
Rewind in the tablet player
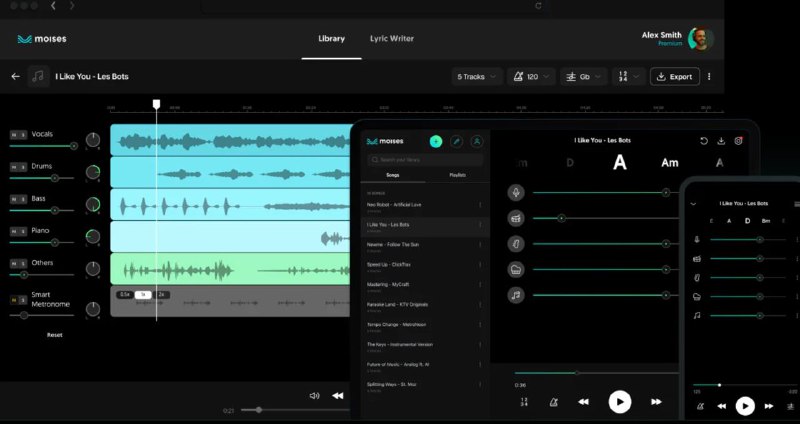click(x=583, y=402)
